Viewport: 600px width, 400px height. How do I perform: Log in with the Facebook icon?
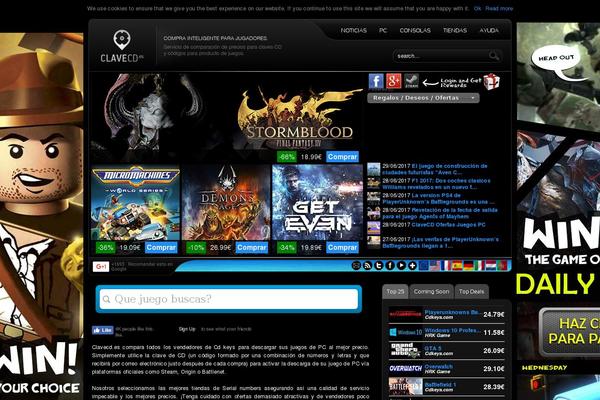376,81
